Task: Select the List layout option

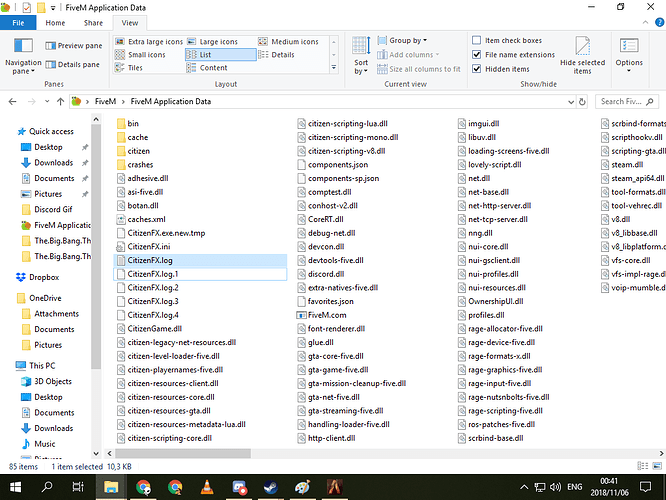Action: tap(220, 54)
